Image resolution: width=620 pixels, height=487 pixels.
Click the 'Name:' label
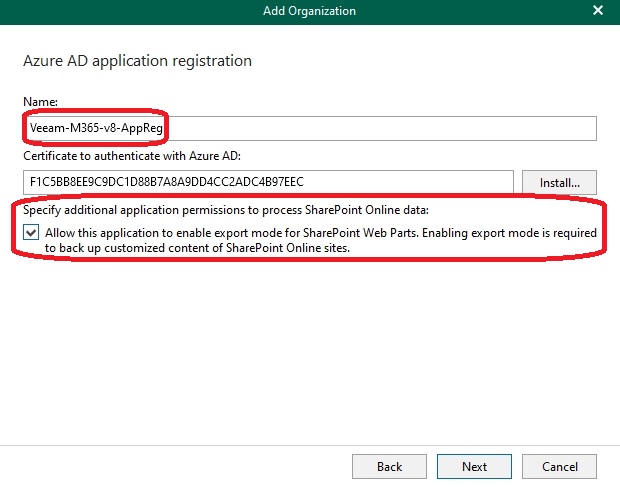[x=40, y=102]
